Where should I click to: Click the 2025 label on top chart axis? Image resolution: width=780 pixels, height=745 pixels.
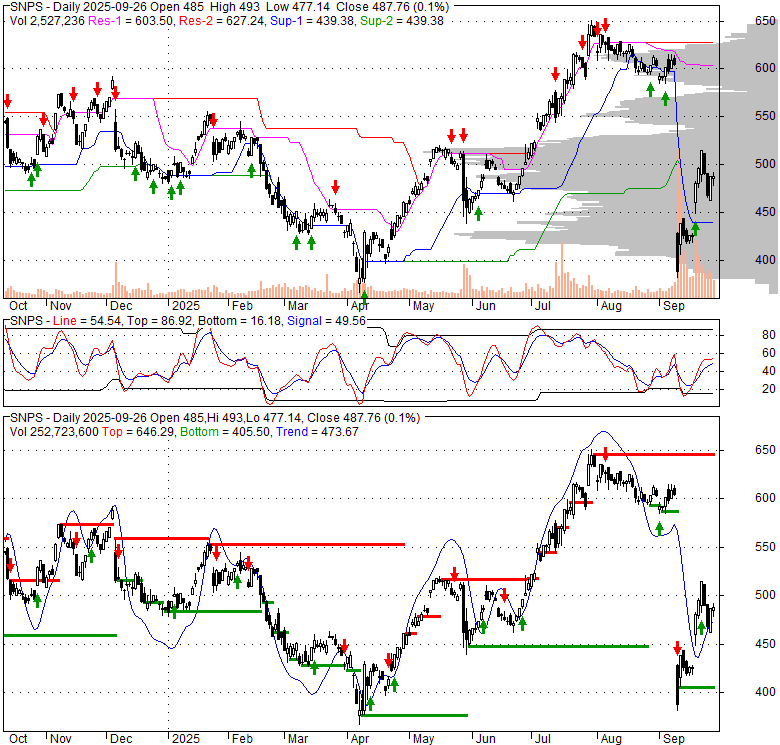(186, 306)
